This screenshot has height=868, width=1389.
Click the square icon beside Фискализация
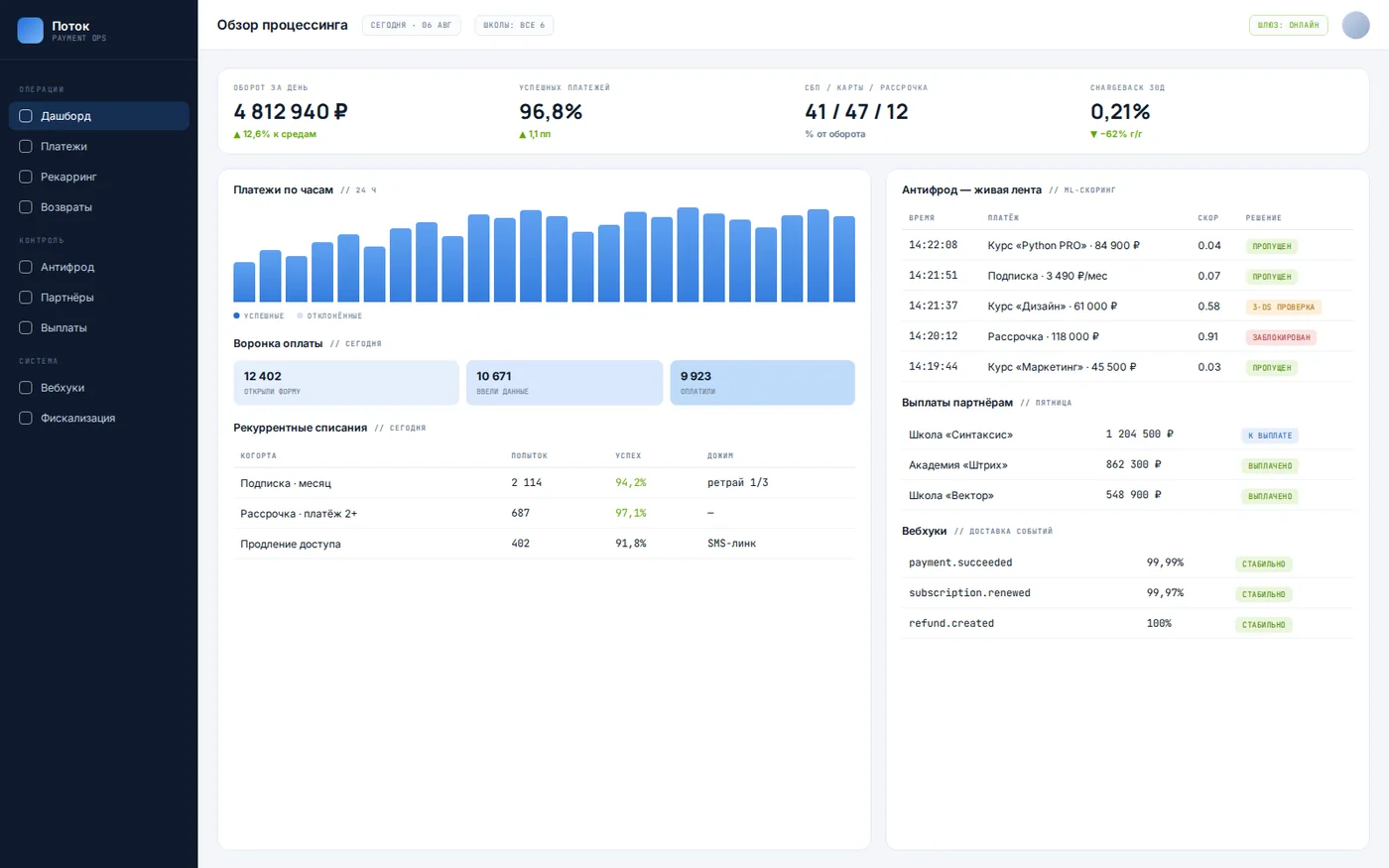[x=26, y=419]
